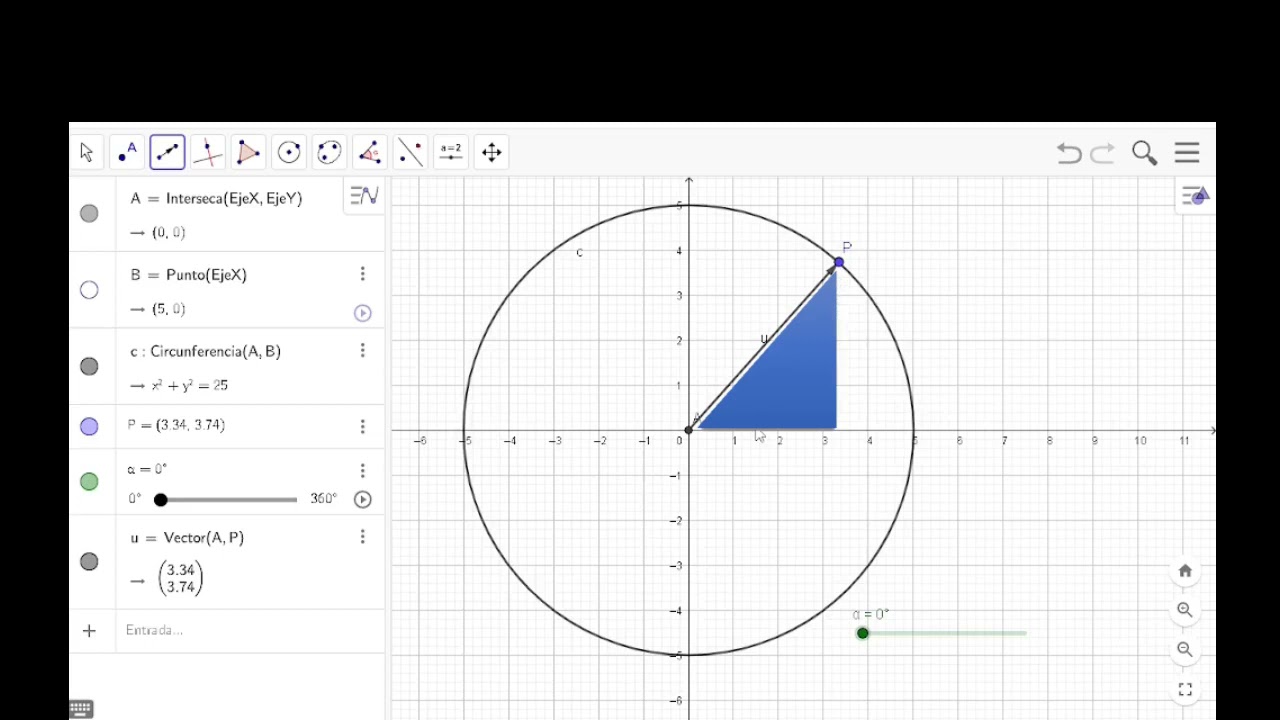Open the search magnifier
1280x720 pixels.
1145,153
